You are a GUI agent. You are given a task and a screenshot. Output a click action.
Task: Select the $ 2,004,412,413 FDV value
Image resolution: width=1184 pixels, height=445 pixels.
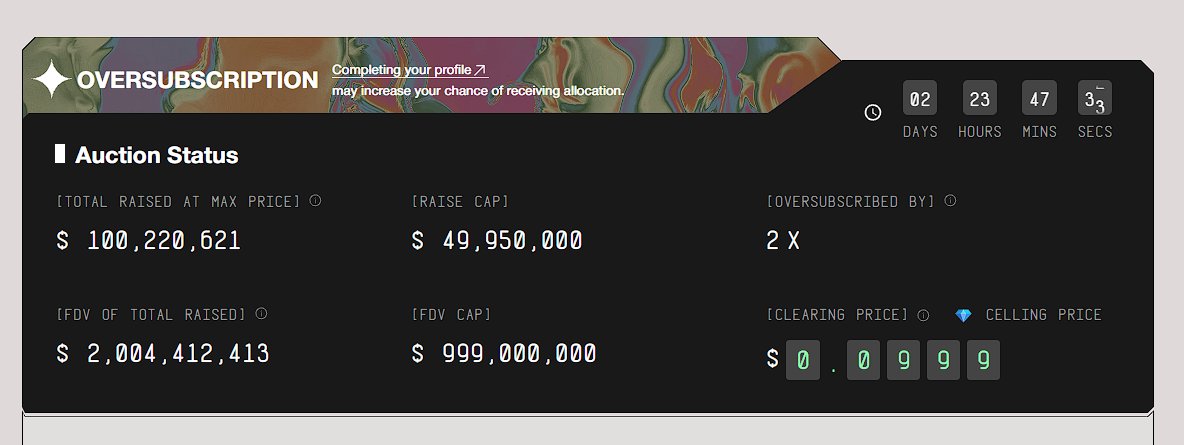163,354
